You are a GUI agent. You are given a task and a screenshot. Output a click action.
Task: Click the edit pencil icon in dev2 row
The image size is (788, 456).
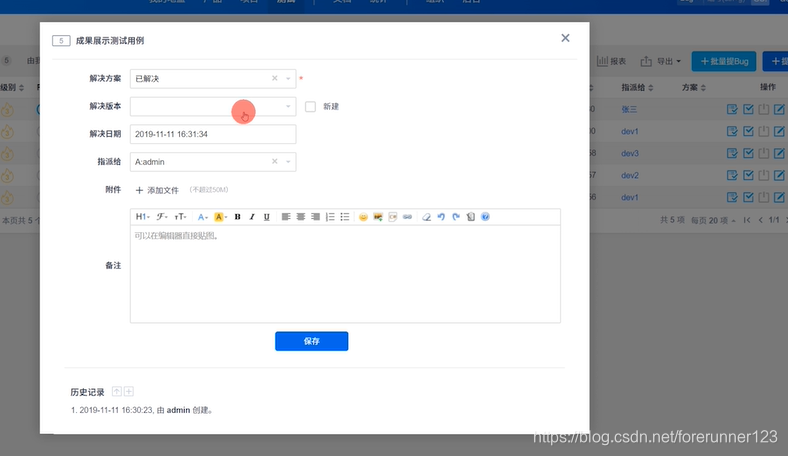779,175
